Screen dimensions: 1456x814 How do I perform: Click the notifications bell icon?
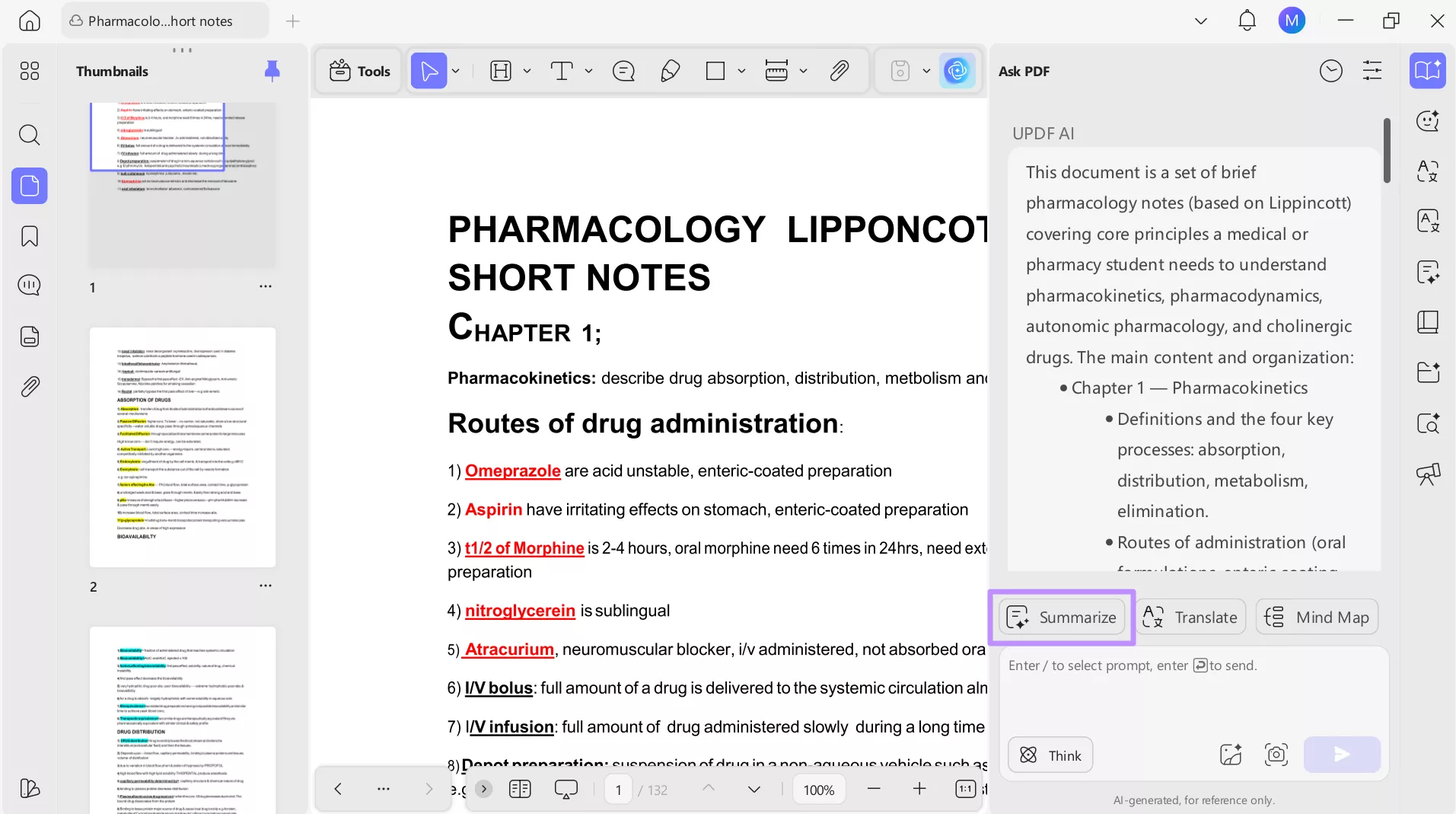pos(1247,21)
